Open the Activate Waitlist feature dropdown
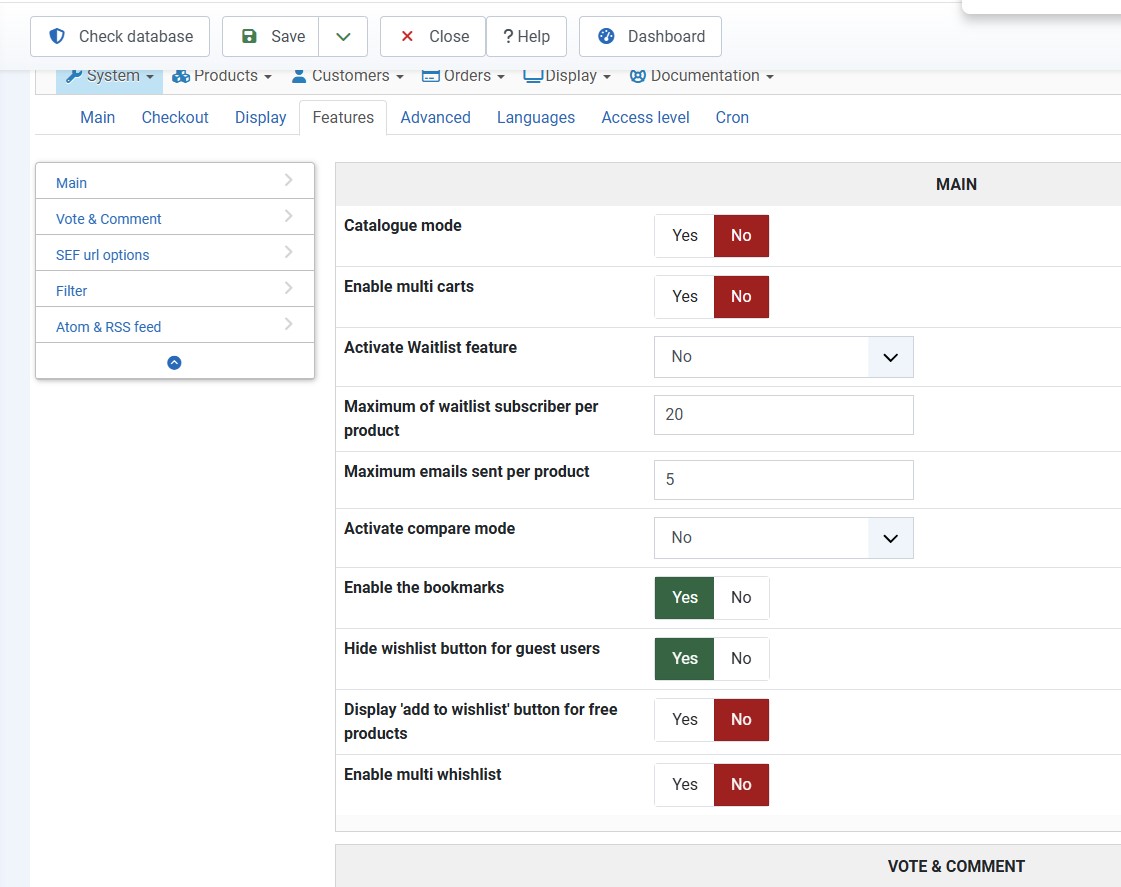Image resolution: width=1121 pixels, height=887 pixels. 783,357
